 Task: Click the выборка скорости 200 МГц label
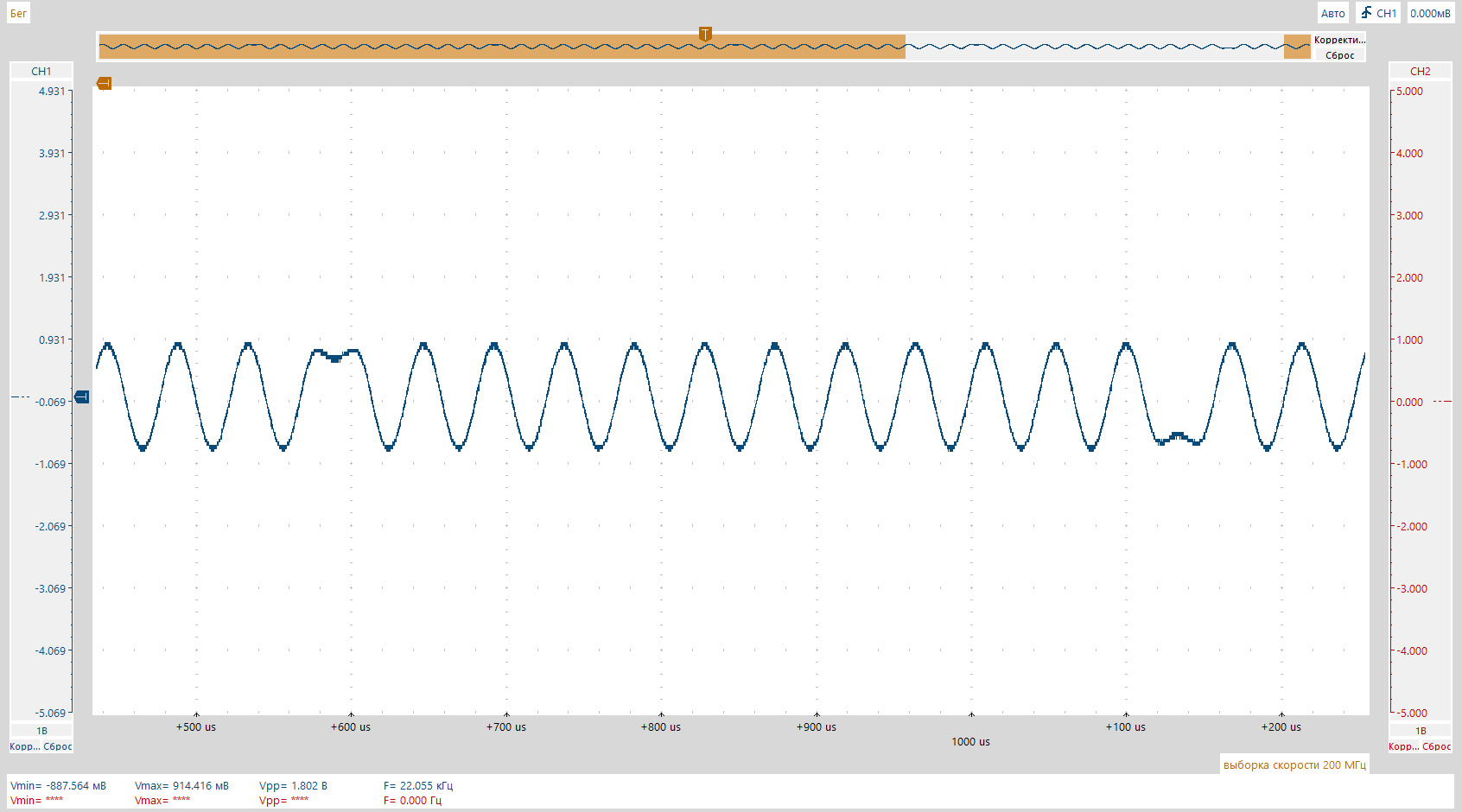(1294, 764)
